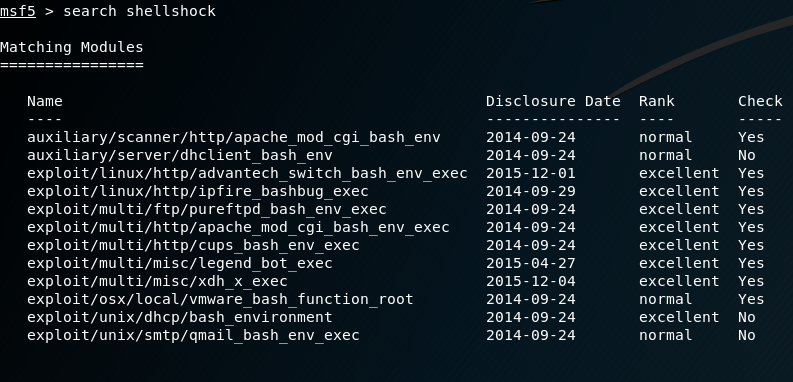Screen dimensions: 793x382
Task: Click 'No' check value of dhclient_bash_env row
Action: tap(746, 155)
